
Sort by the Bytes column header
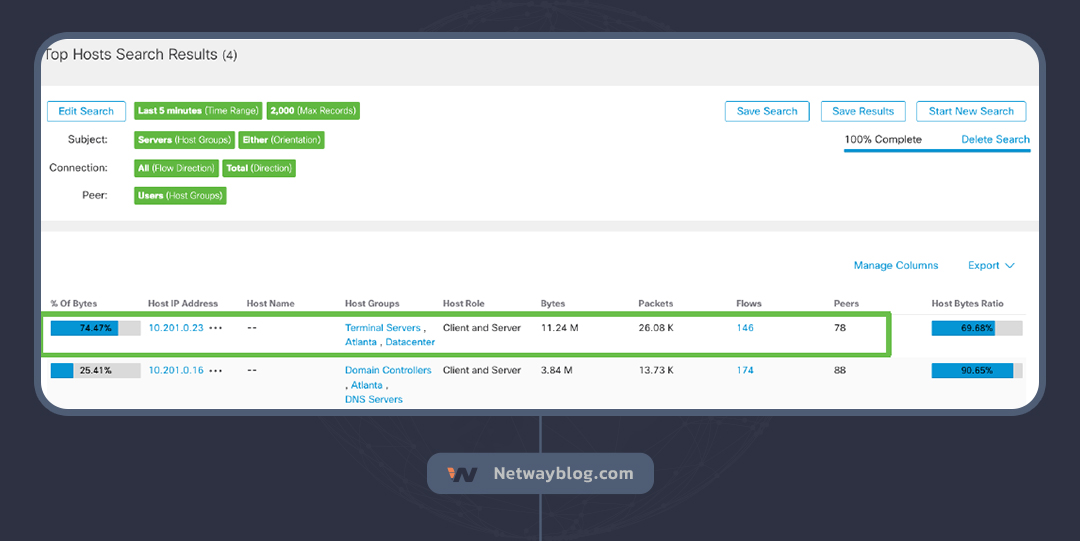click(552, 303)
